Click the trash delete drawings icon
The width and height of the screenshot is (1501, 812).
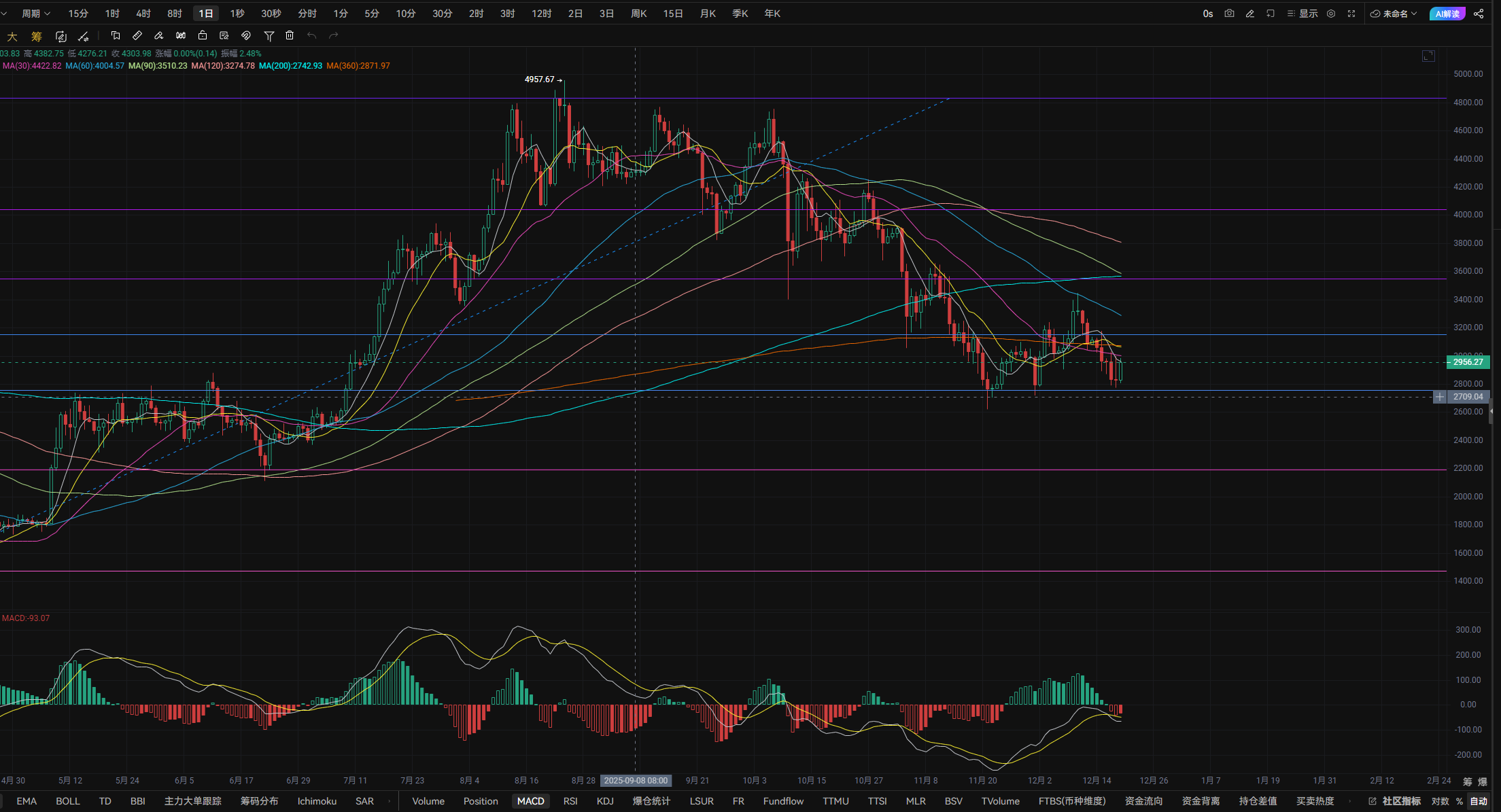coord(290,35)
